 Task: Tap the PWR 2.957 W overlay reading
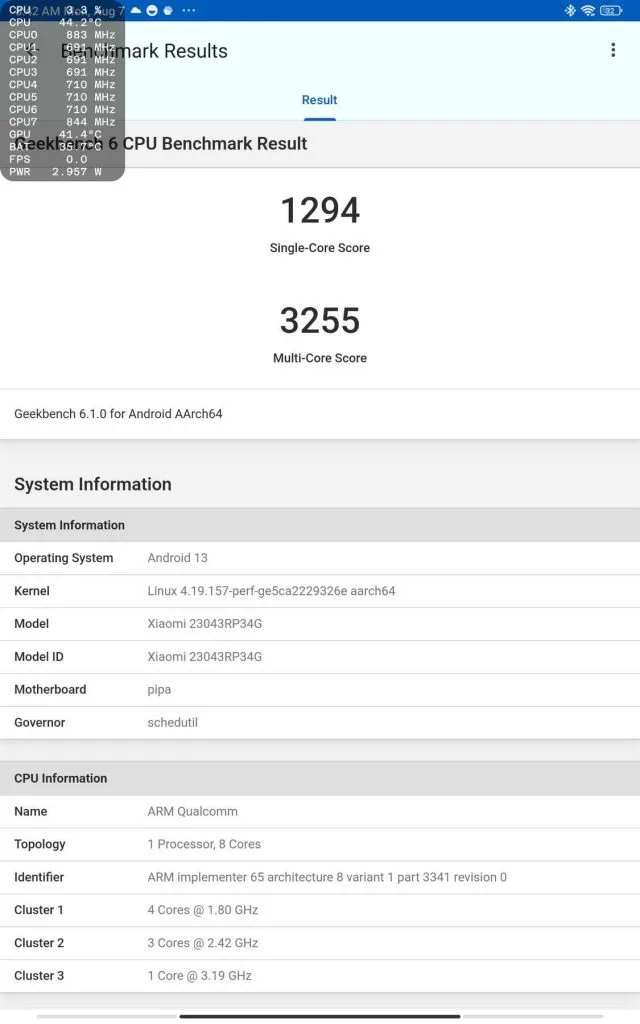point(56,172)
